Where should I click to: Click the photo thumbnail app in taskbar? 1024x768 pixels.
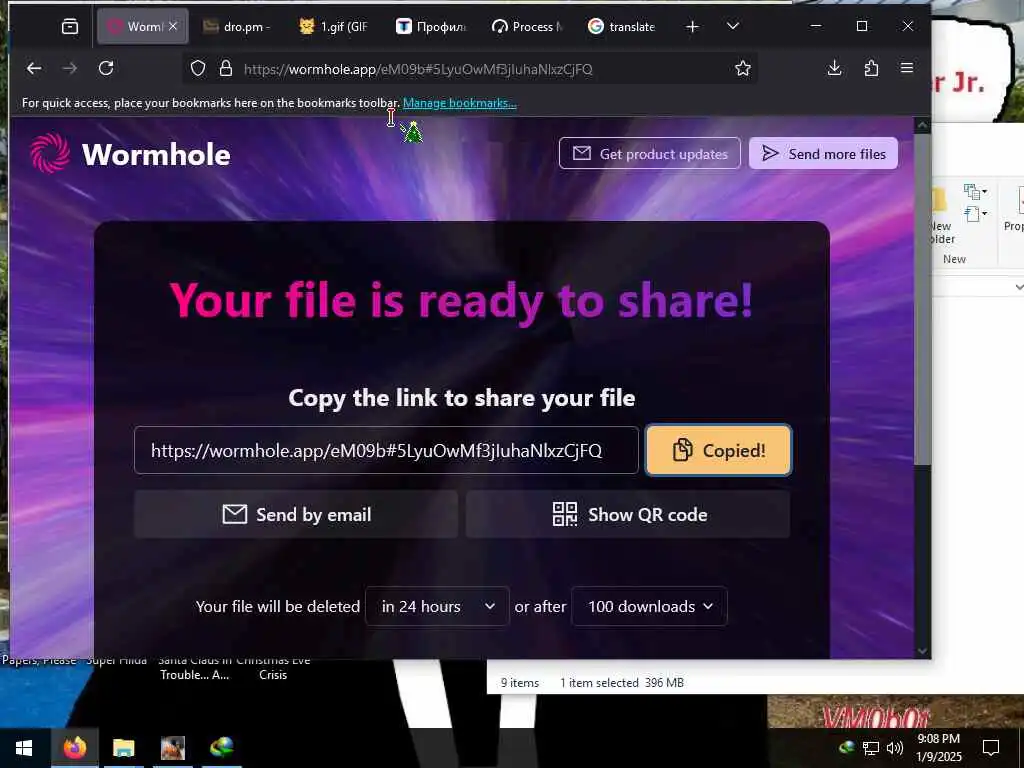173,748
